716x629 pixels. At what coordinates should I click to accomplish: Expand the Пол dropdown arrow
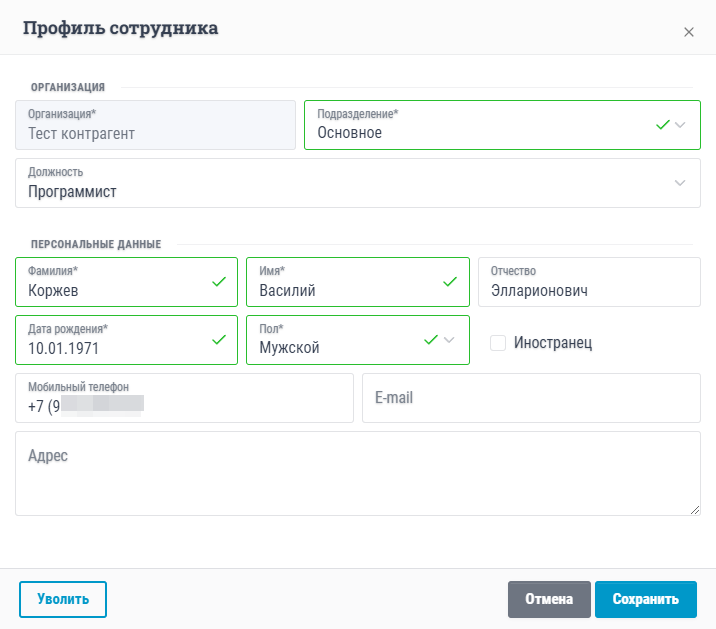point(450,340)
